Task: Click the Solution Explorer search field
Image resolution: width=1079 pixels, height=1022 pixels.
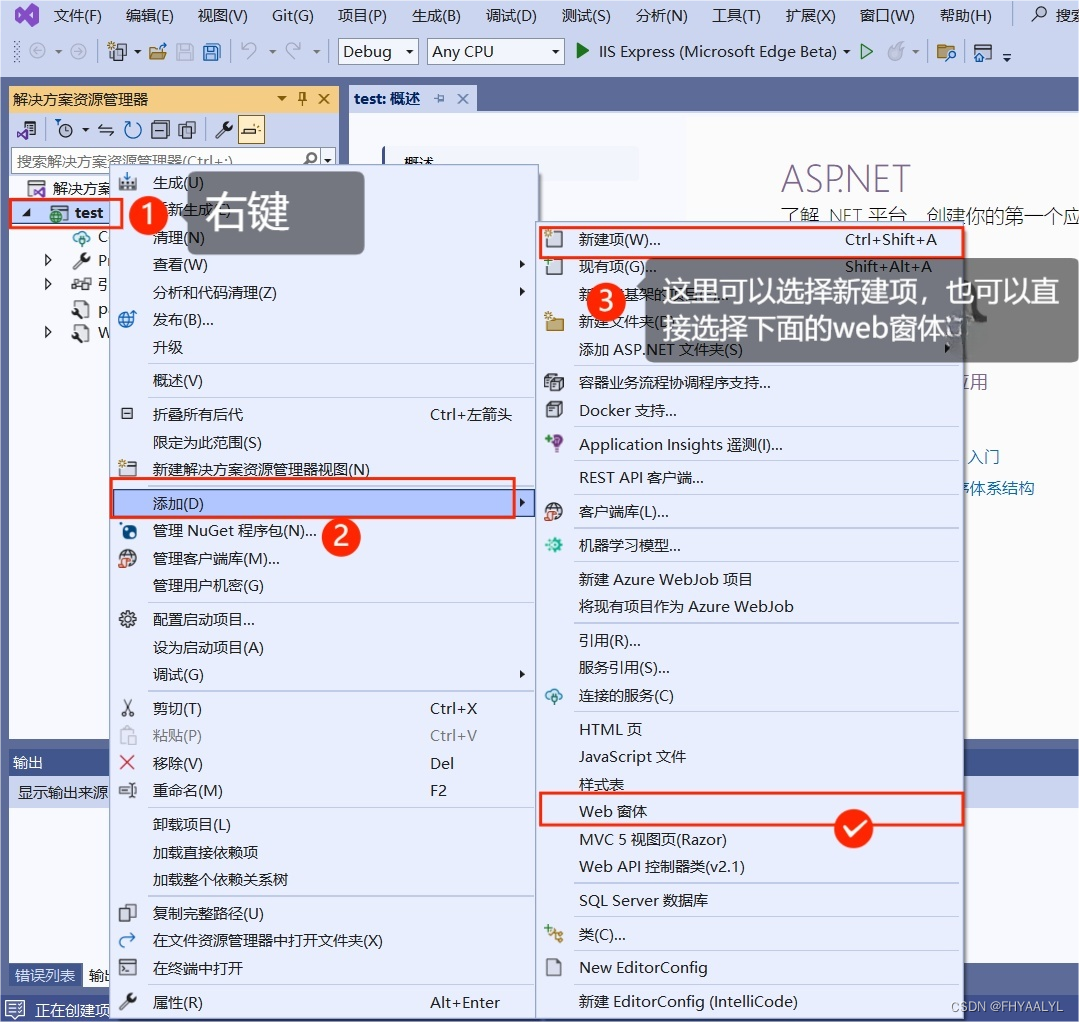Action: (x=158, y=160)
